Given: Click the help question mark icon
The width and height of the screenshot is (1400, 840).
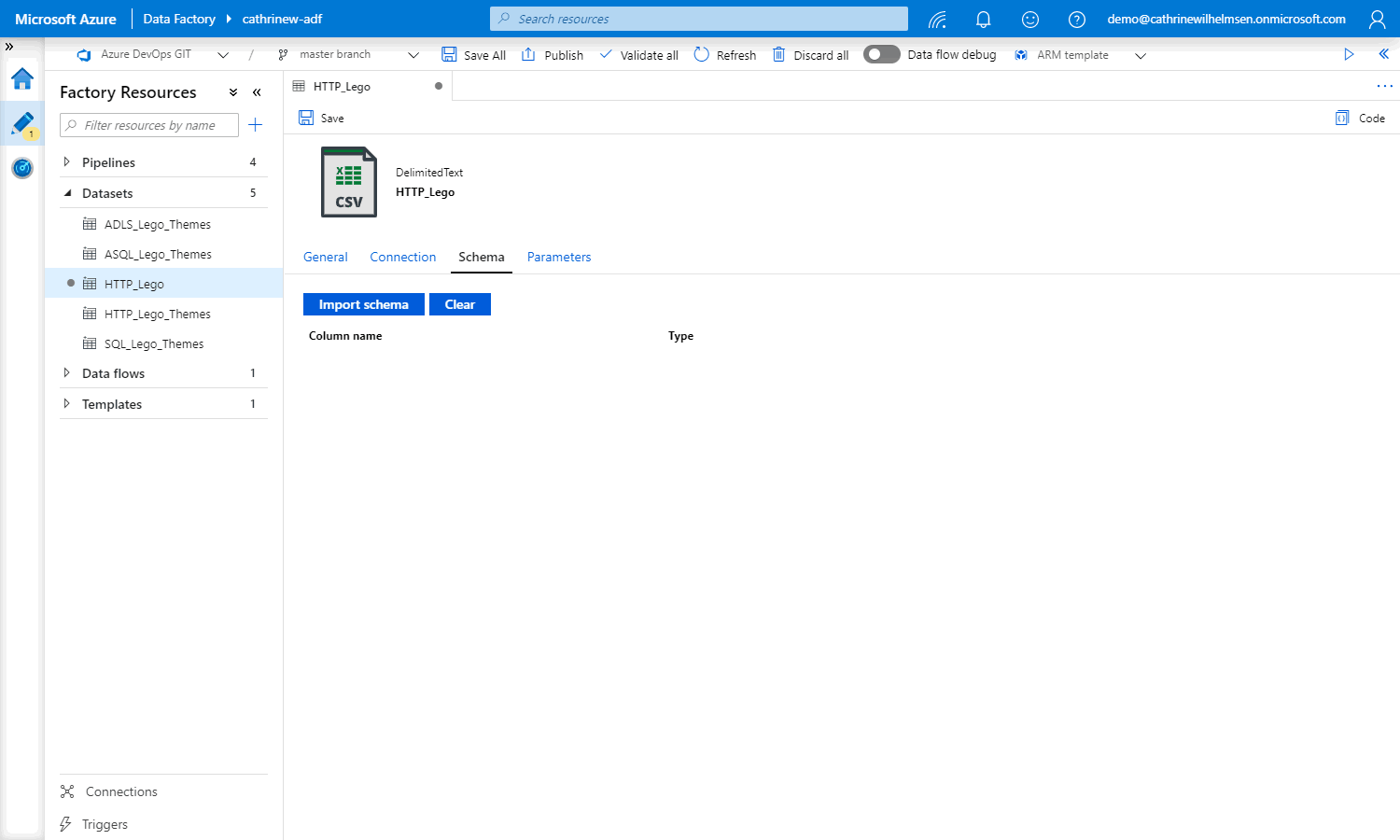Looking at the screenshot, I should [1076, 19].
